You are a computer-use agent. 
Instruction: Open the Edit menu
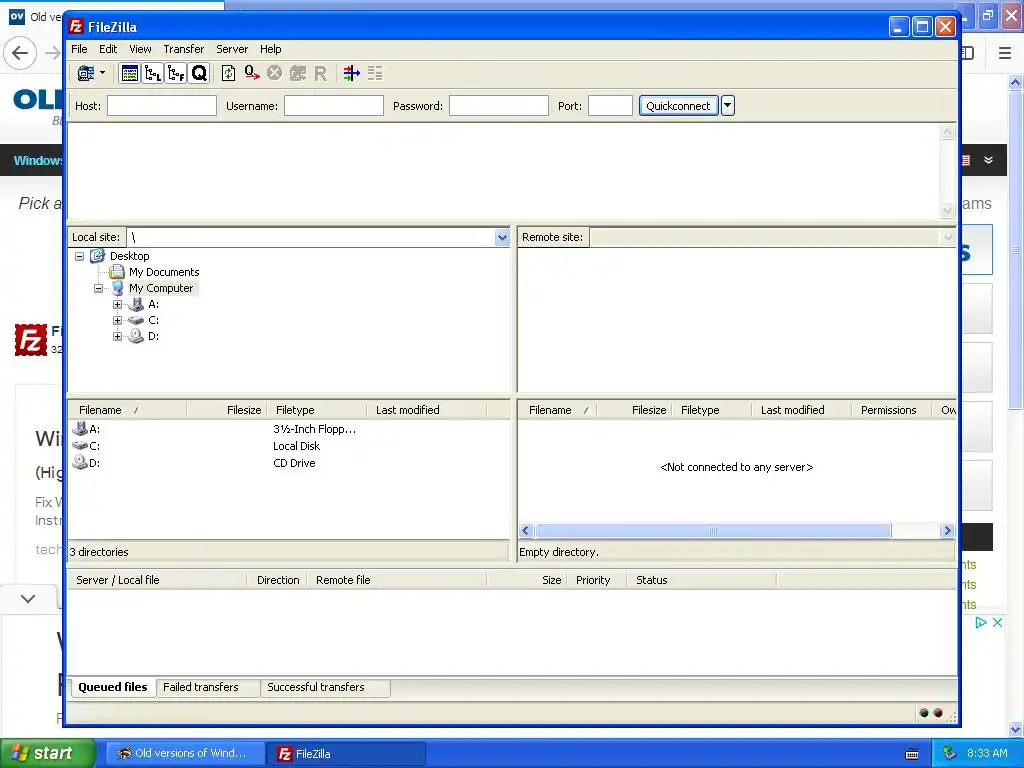[108, 49]
